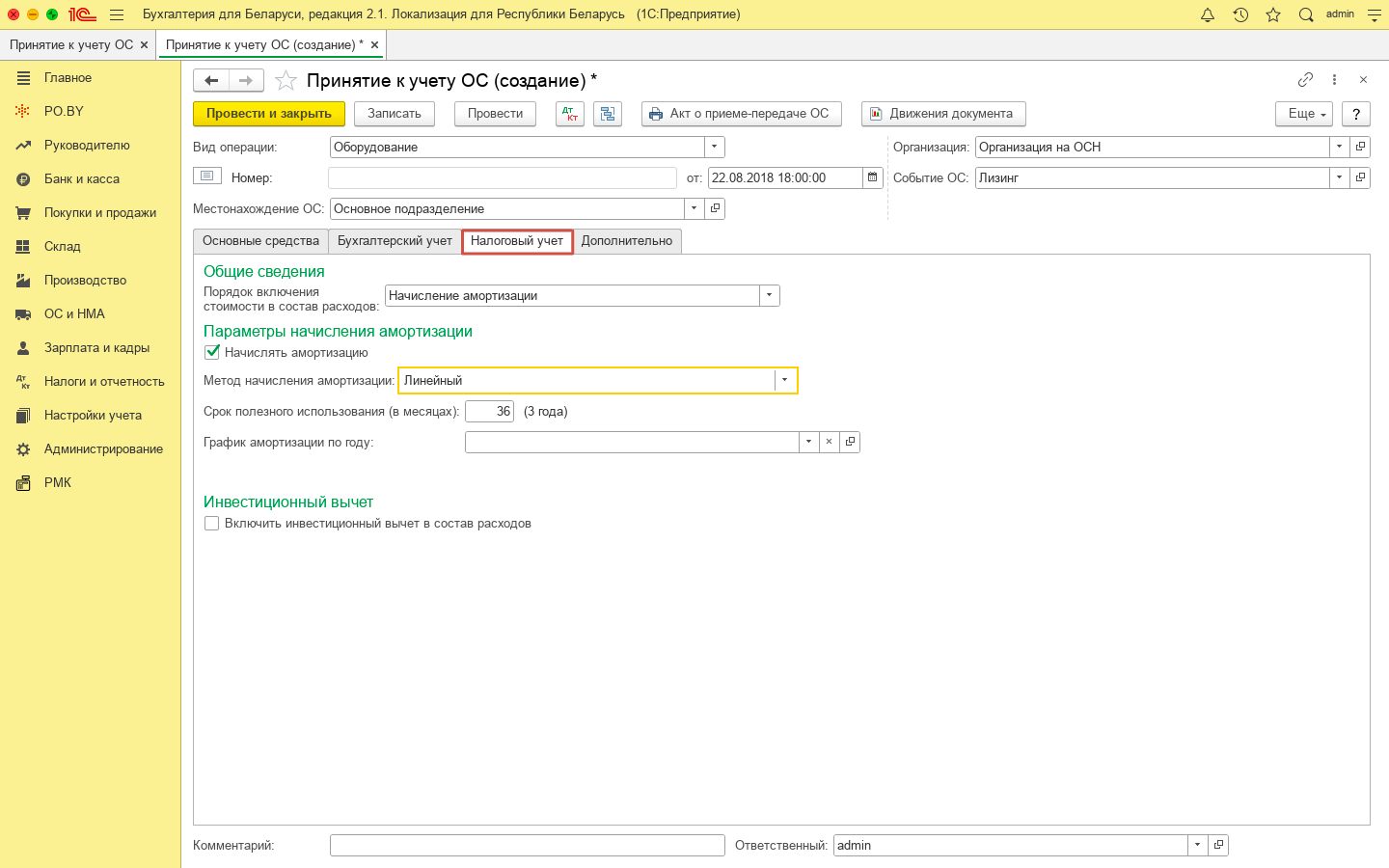
Task: Toggle Начислять амортизацию checkbox
Action: [212, 352]
